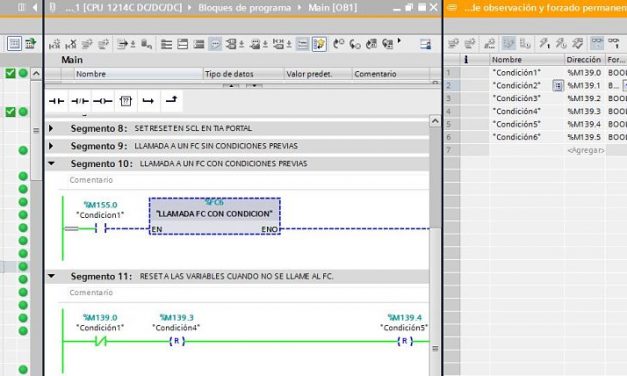627x376 pixels.
Task: Select the %M139.0 Condición1 negated contact
Action: (x=100, y=341)
